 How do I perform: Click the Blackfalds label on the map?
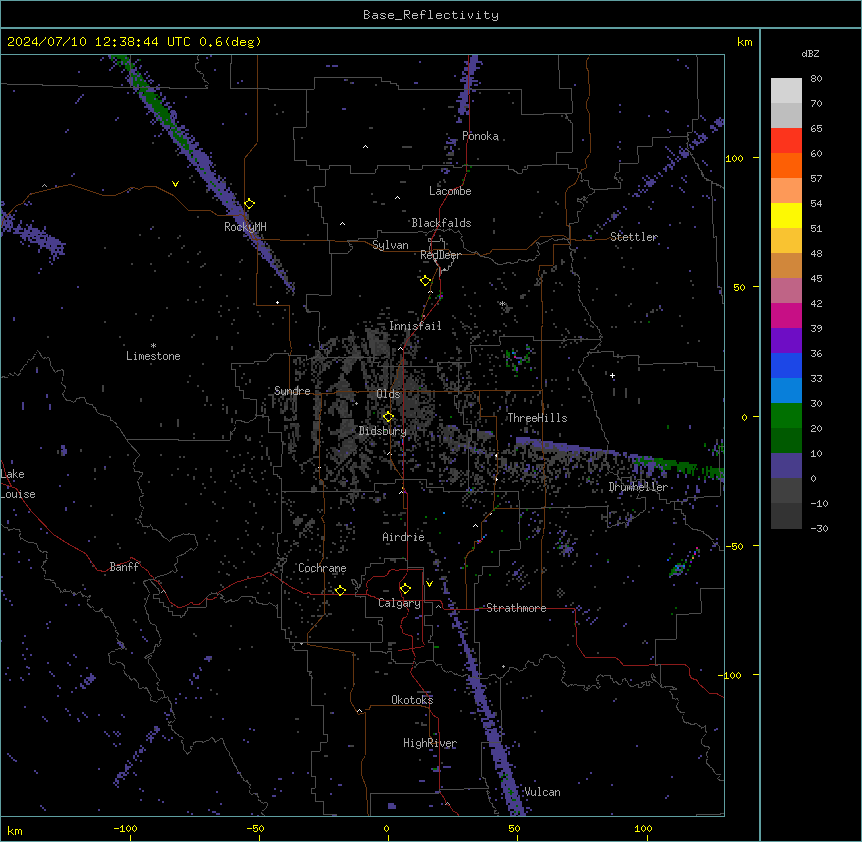click(441, 223)
